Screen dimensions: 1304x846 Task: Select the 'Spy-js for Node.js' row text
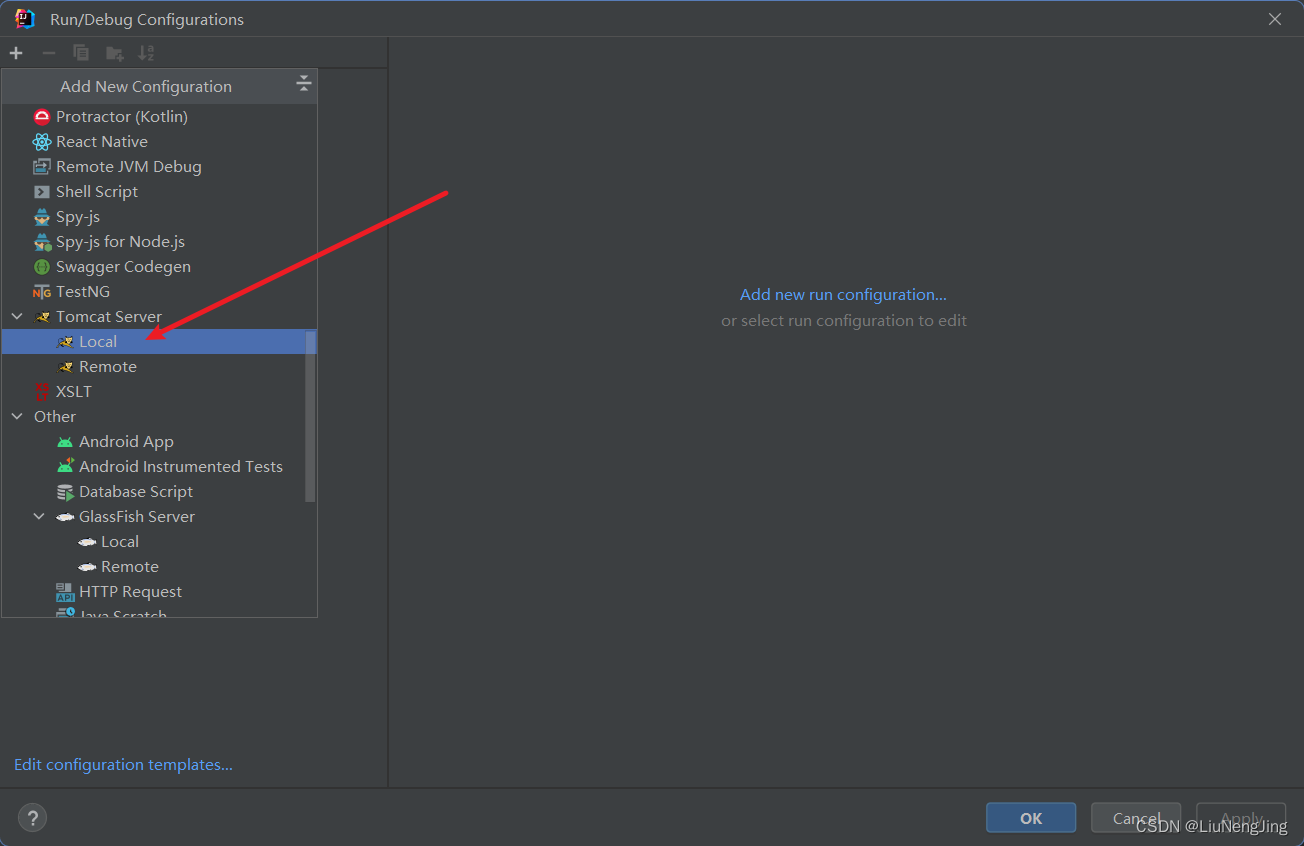[x=120, y=242]
